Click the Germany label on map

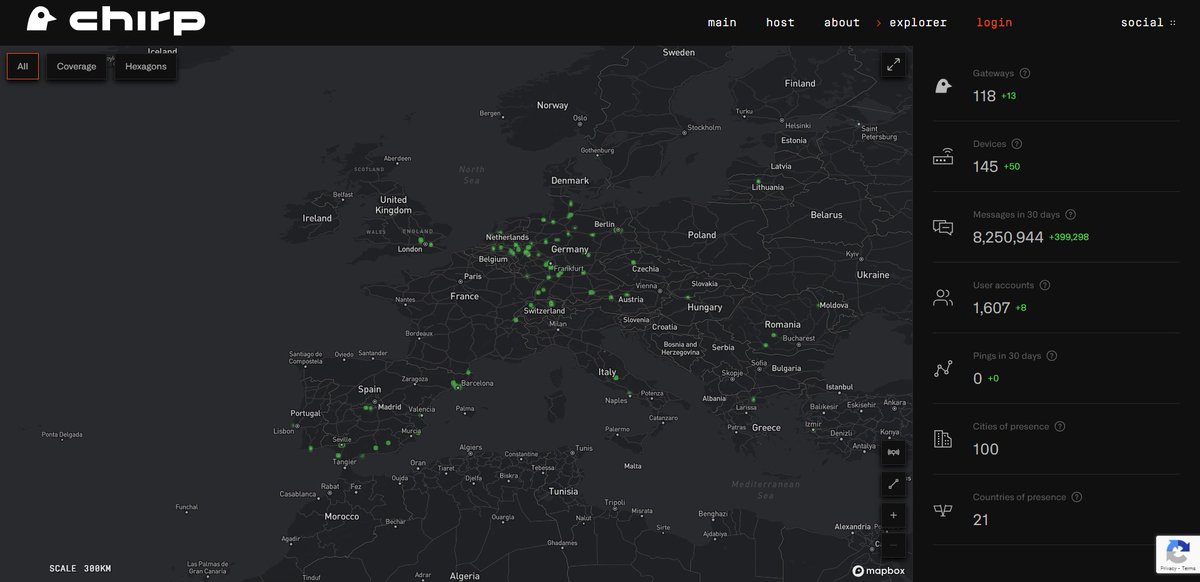(570, 249)
